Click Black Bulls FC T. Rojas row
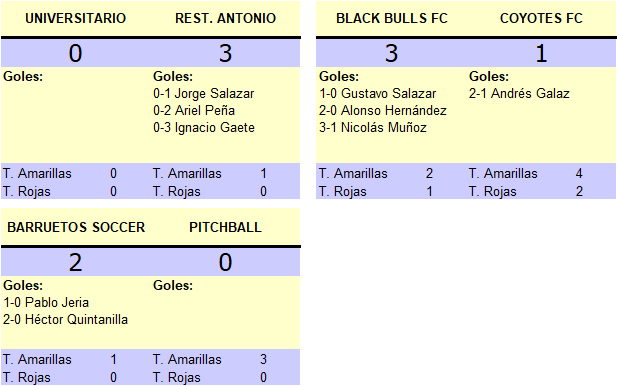 [391, 191]
